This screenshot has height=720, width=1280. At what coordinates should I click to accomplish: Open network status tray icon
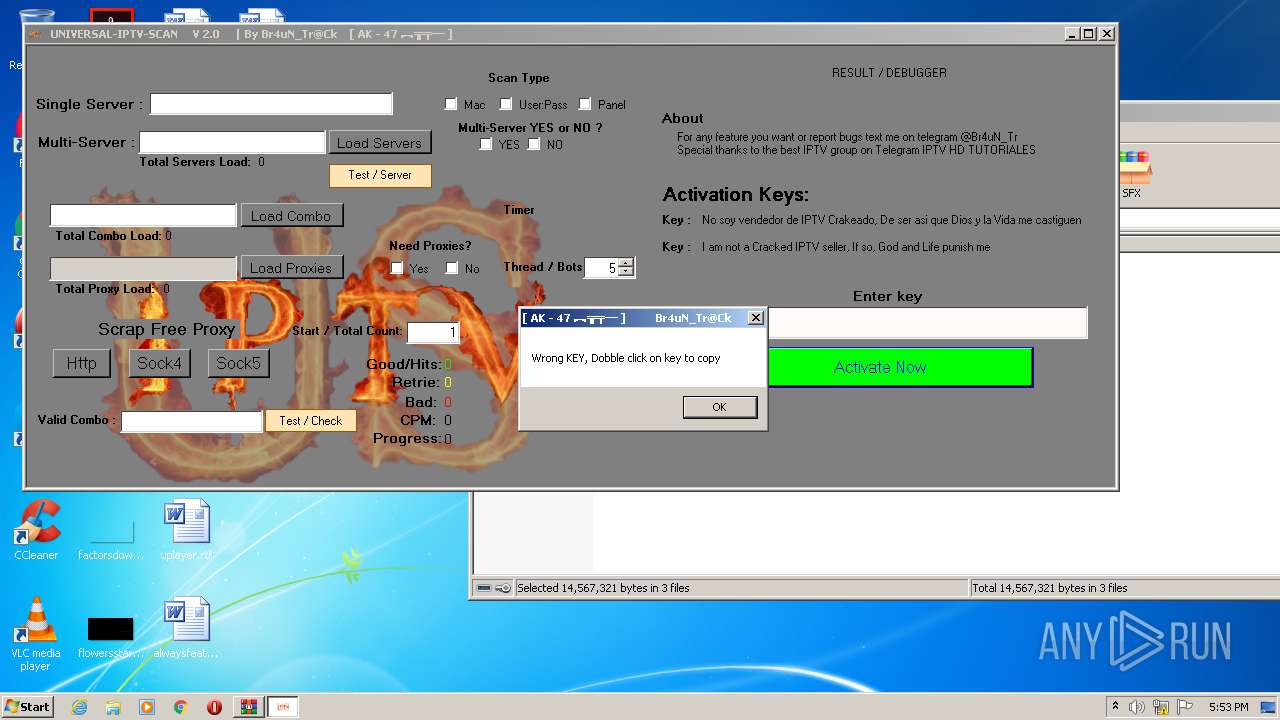click(x=1161, y=707)
